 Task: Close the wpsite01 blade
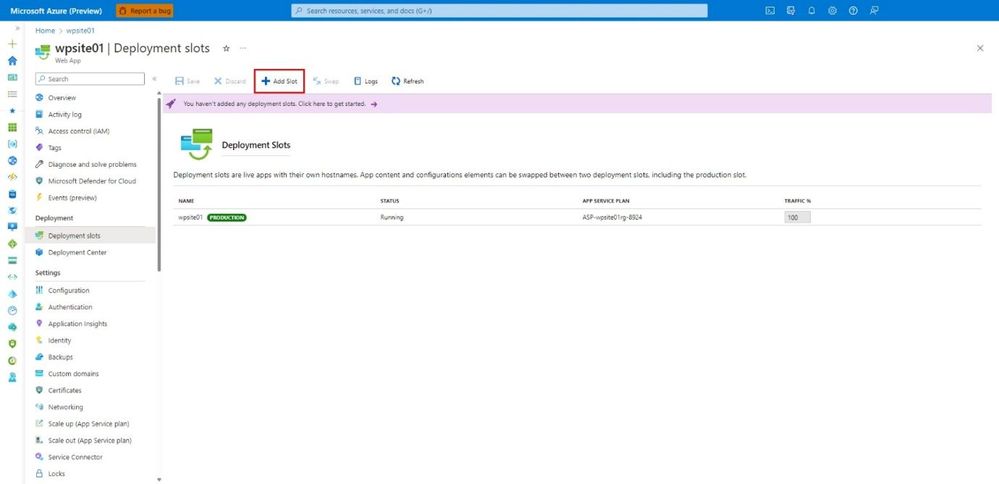click(980, 48)
